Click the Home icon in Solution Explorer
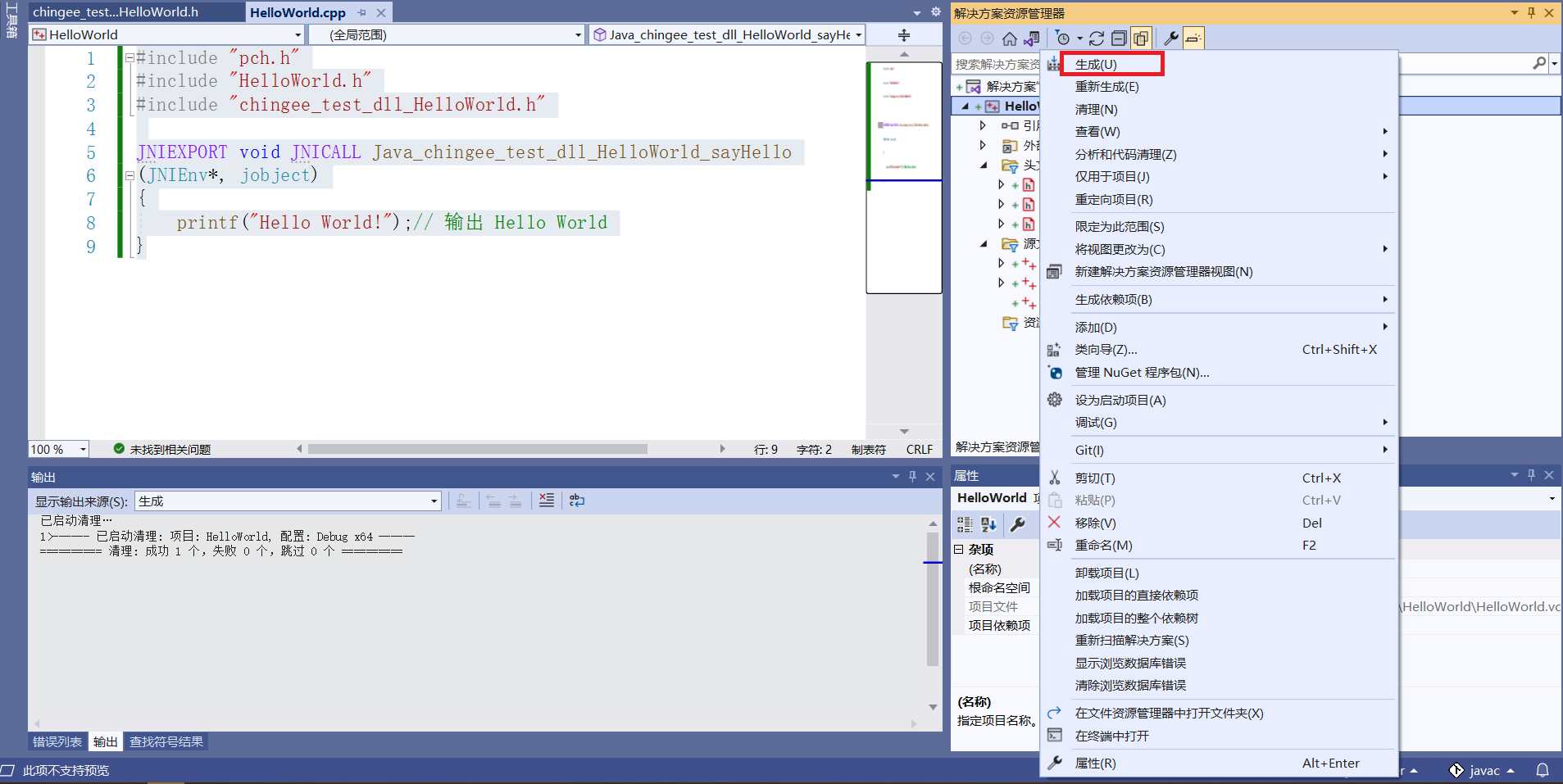This screenshot has width=1563, height=784. click(1010, 38)
